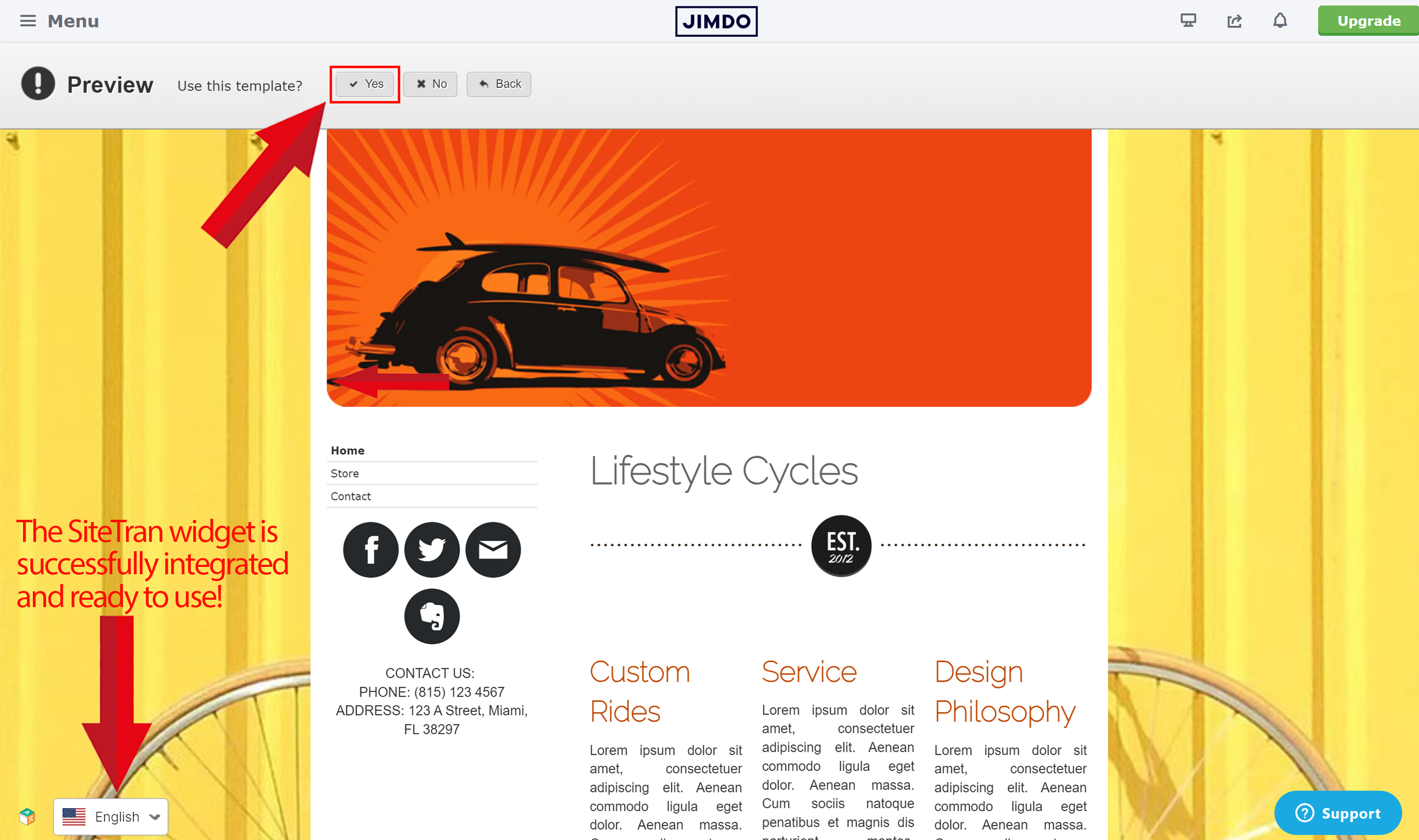
Task: Click the Email/envelope social icon
Action: coord(492,550)
